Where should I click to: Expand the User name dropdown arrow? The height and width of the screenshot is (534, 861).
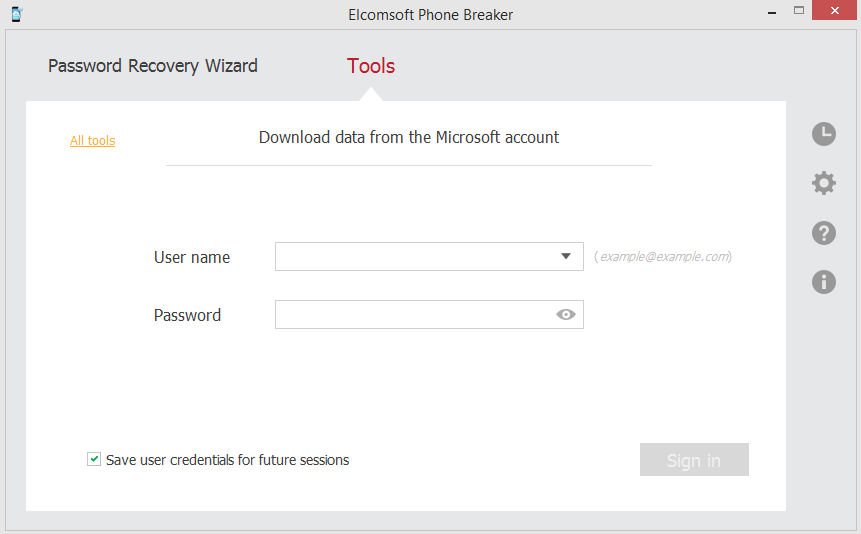[566, 256]
